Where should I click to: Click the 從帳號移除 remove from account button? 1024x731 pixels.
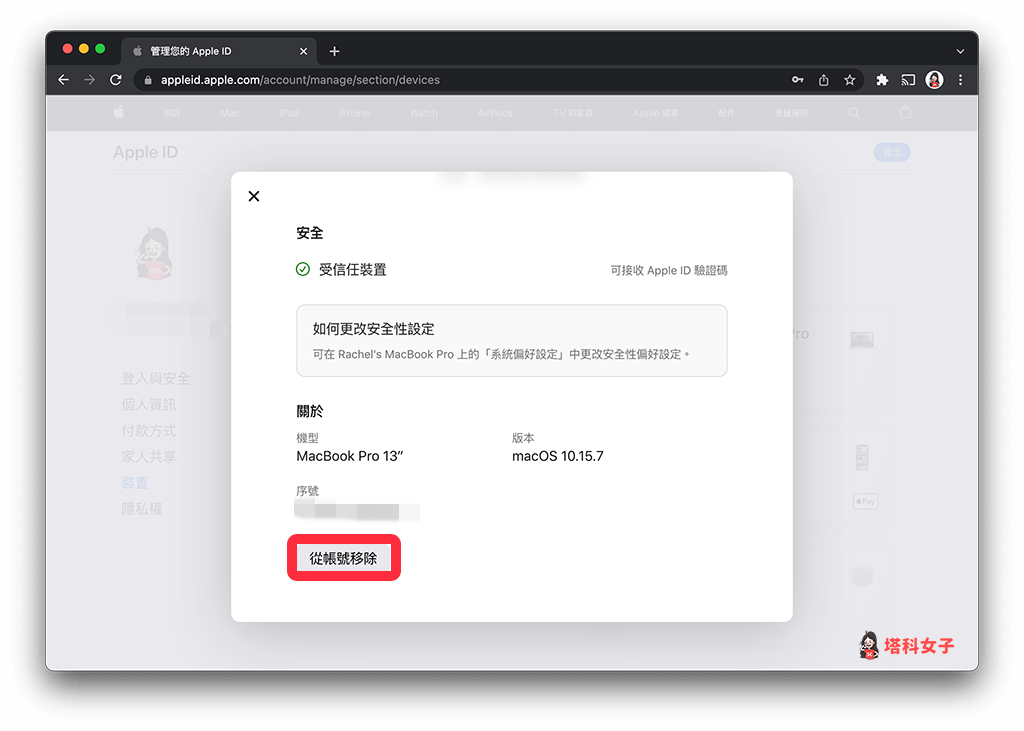344,558
